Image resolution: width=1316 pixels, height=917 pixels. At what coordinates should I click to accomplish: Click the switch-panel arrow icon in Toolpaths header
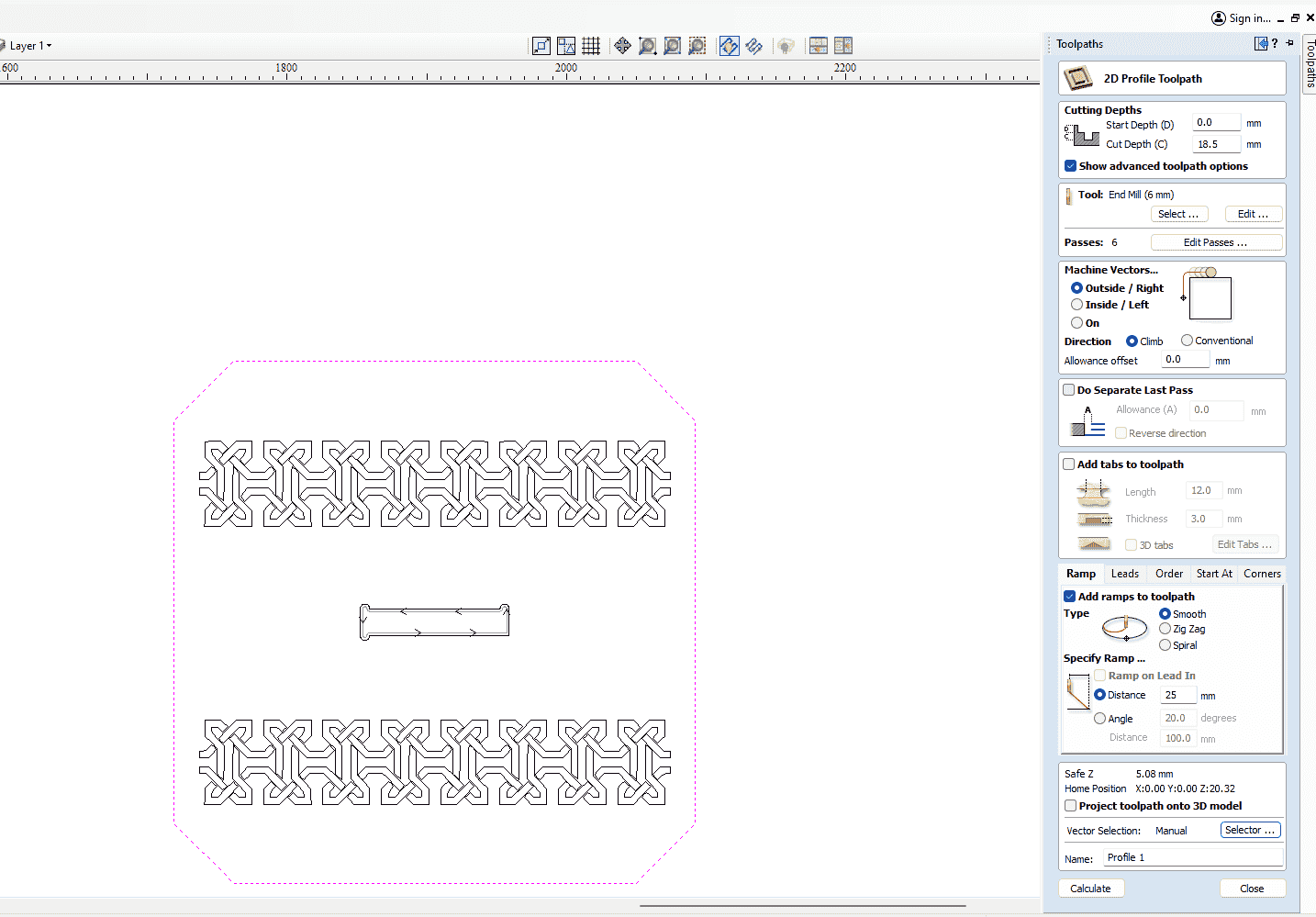(x=1261, y=43)
